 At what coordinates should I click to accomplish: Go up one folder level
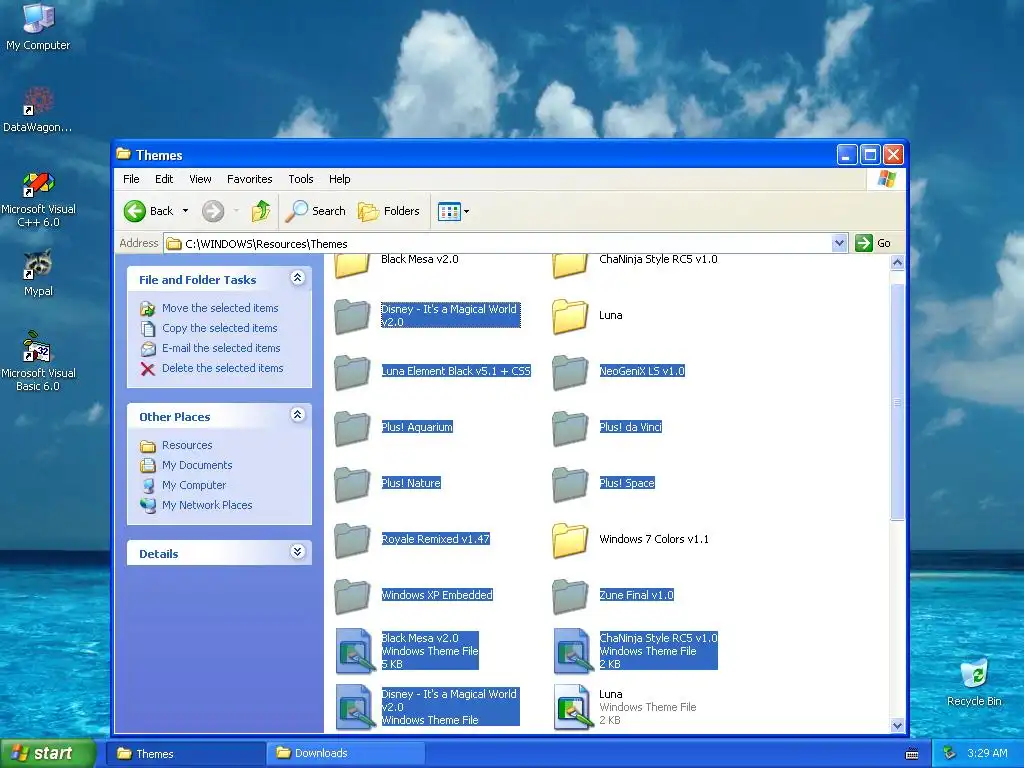(x=261, y=211)
